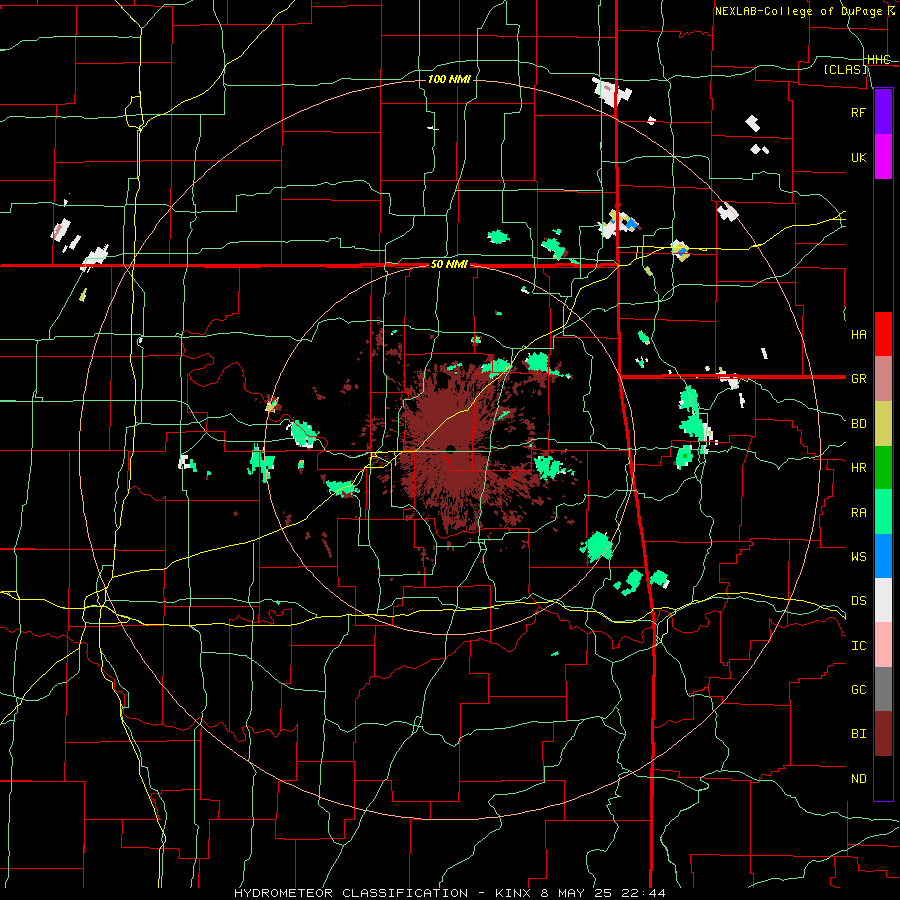Click the light pink IC legend swatch
The height and width of the screenshot is (900, 900).
point(883,645)
